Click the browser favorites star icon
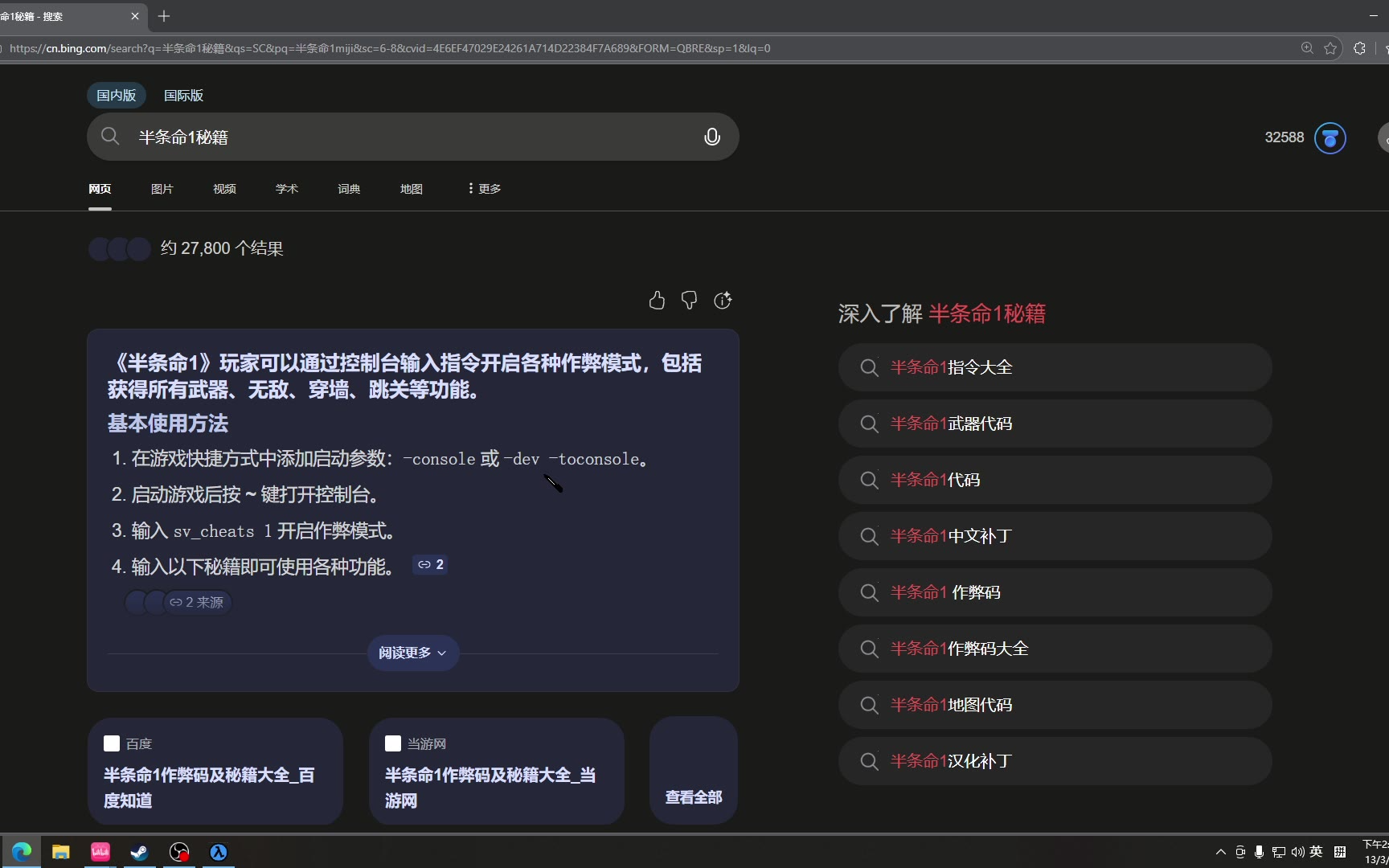Screen dimensions: 1389x868 (1330, 48)
